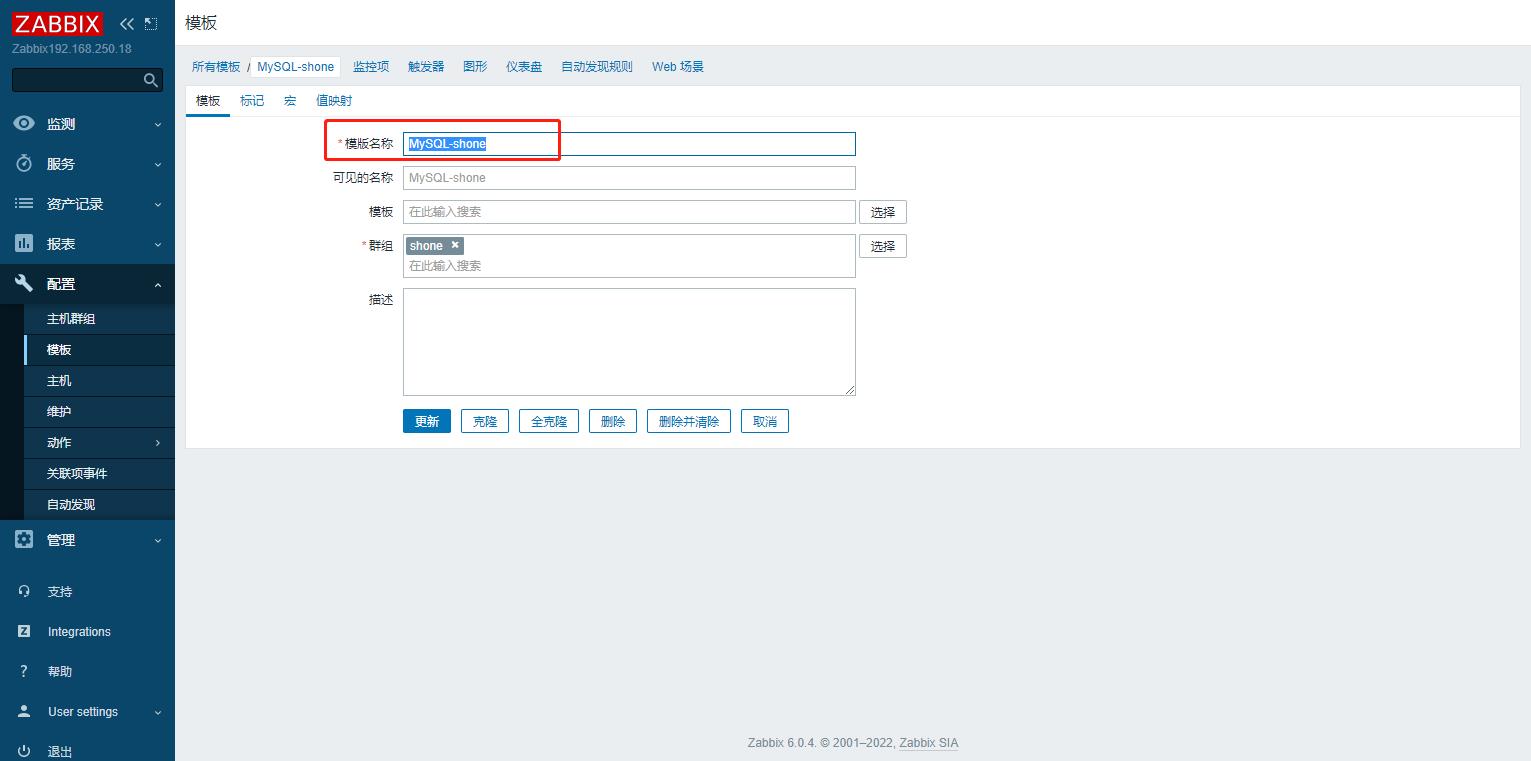
Task: Expand the 动作 submenu arrow
Action: tap(158, 443)
